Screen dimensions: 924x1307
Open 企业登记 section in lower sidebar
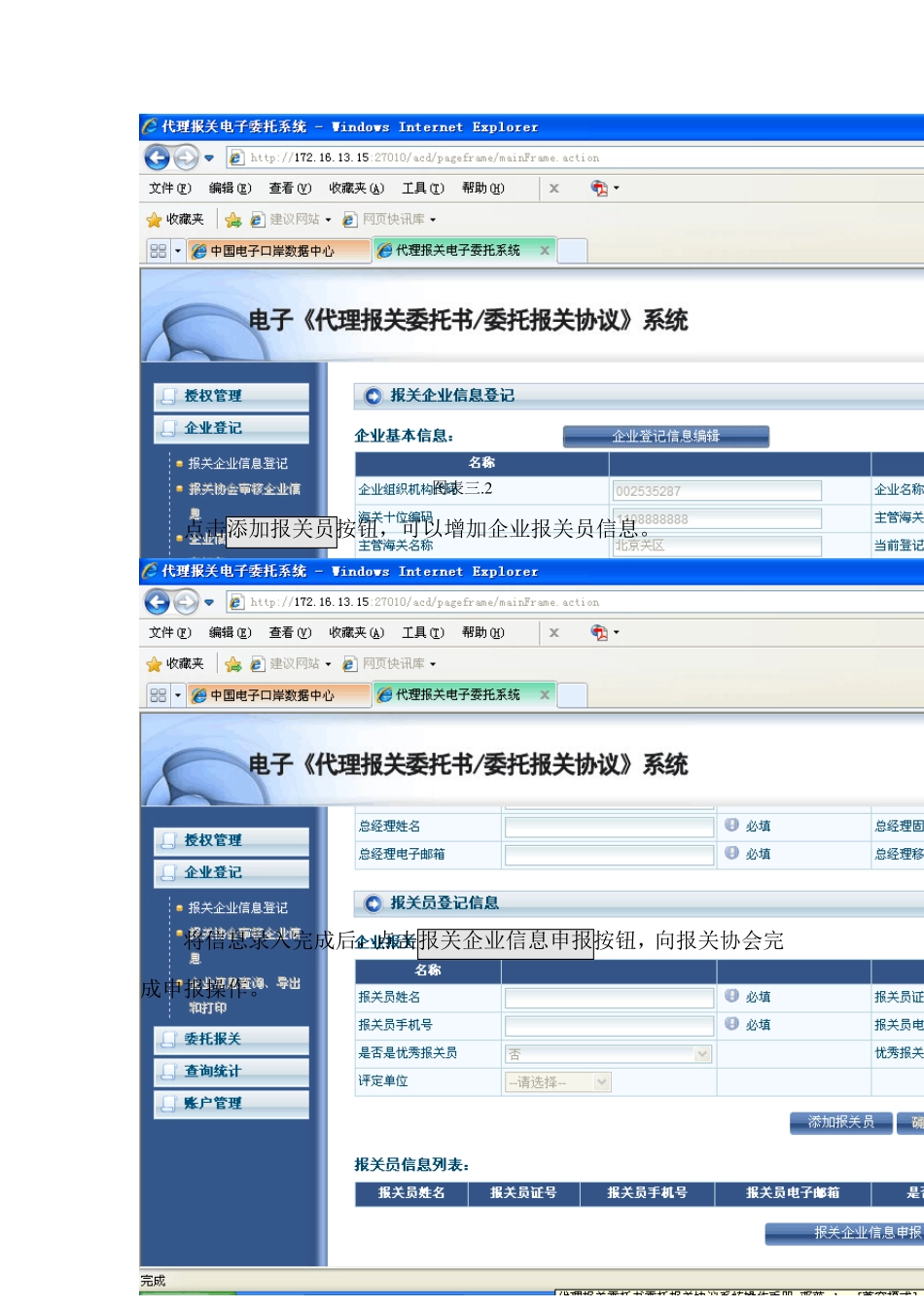point(231,872)
